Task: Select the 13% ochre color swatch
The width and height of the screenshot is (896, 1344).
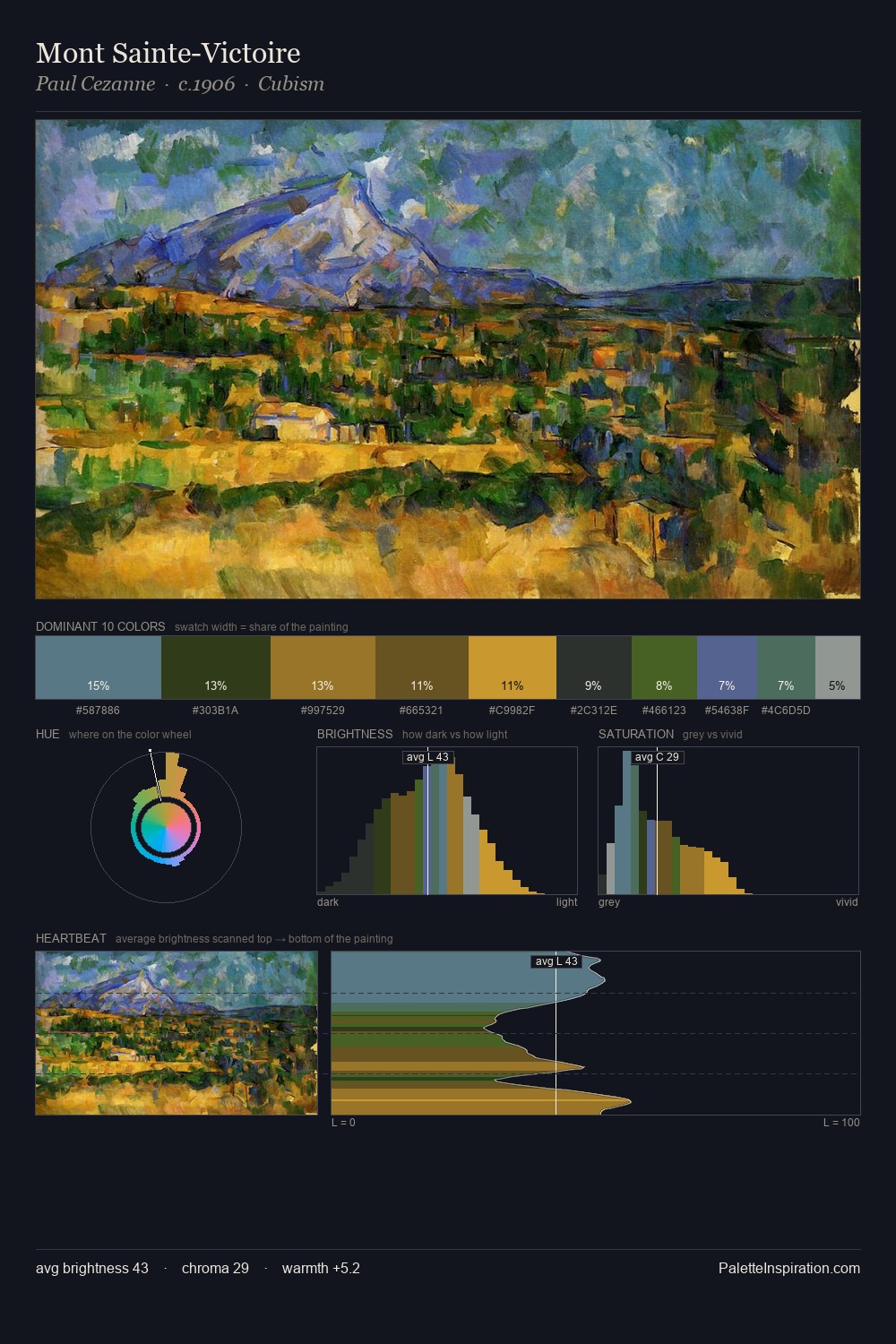Action: point(323,668)
